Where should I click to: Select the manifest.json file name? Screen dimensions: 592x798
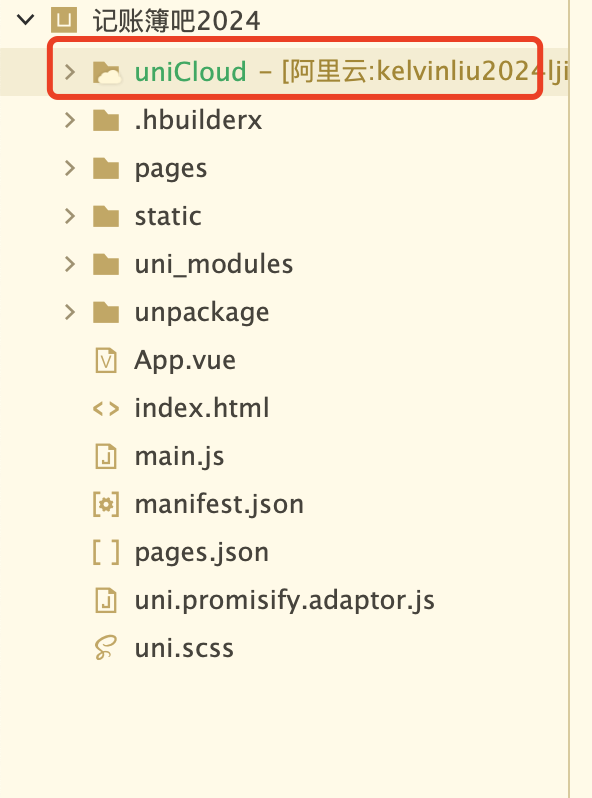[219, 505]
